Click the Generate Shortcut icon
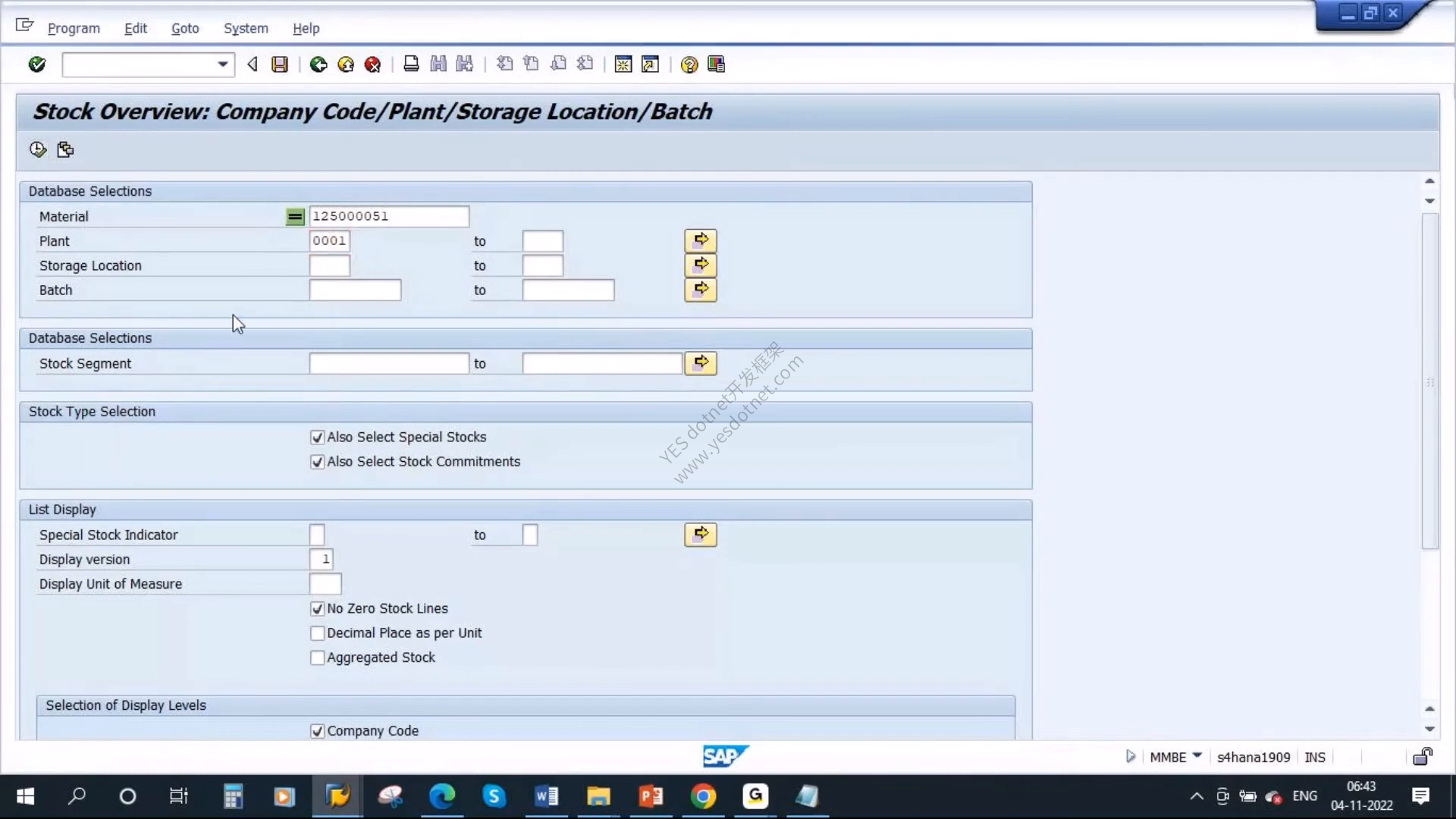The width and height of the screenshot is (1456, 819). tap(650, 64)
